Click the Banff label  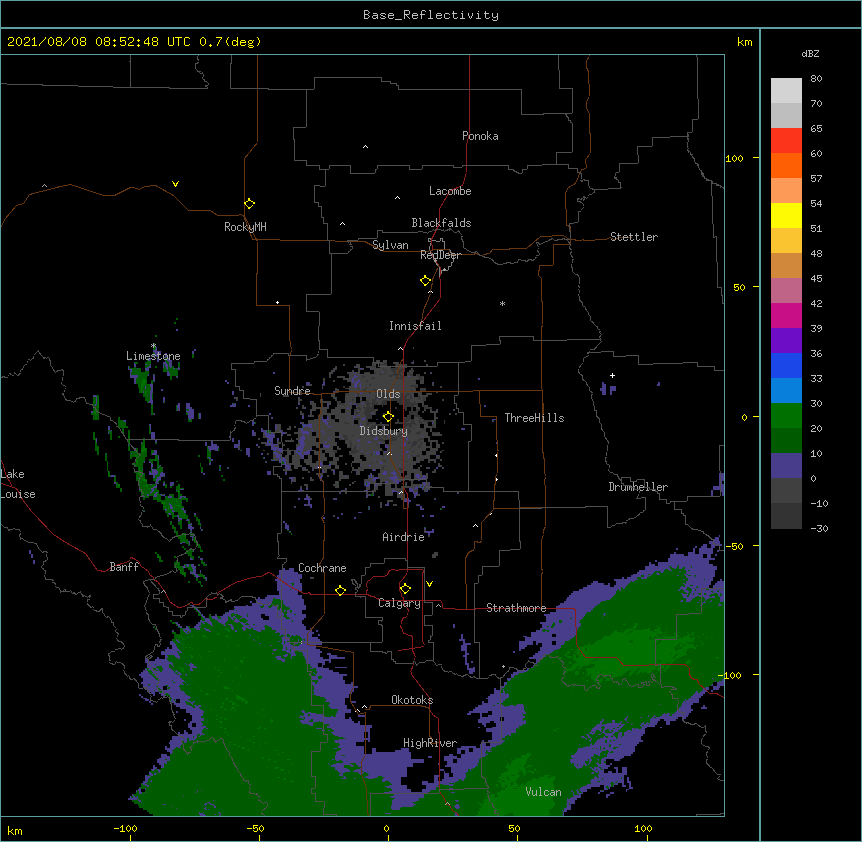click(x=124, y=567)
